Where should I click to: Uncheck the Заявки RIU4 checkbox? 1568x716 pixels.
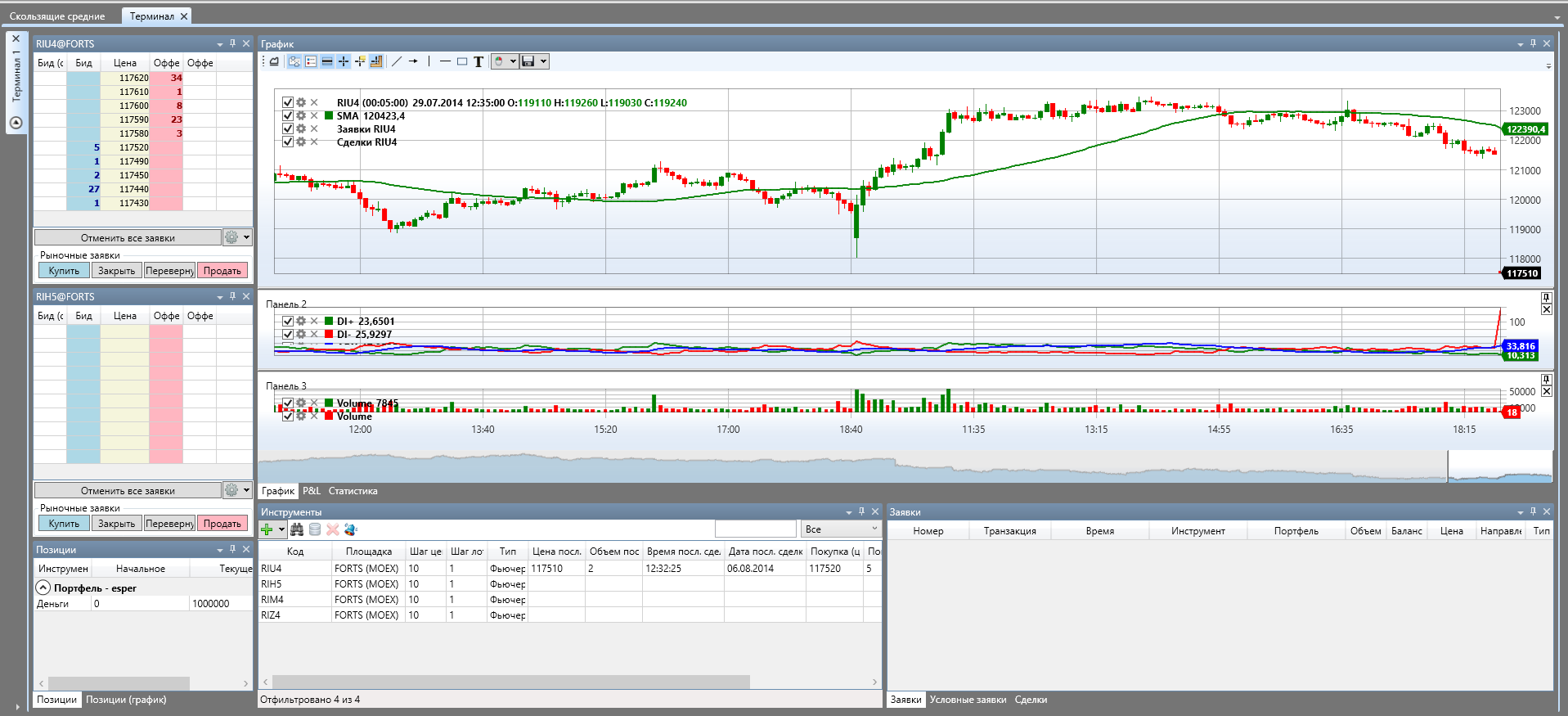pyautogui.click(x=288, y=128)
